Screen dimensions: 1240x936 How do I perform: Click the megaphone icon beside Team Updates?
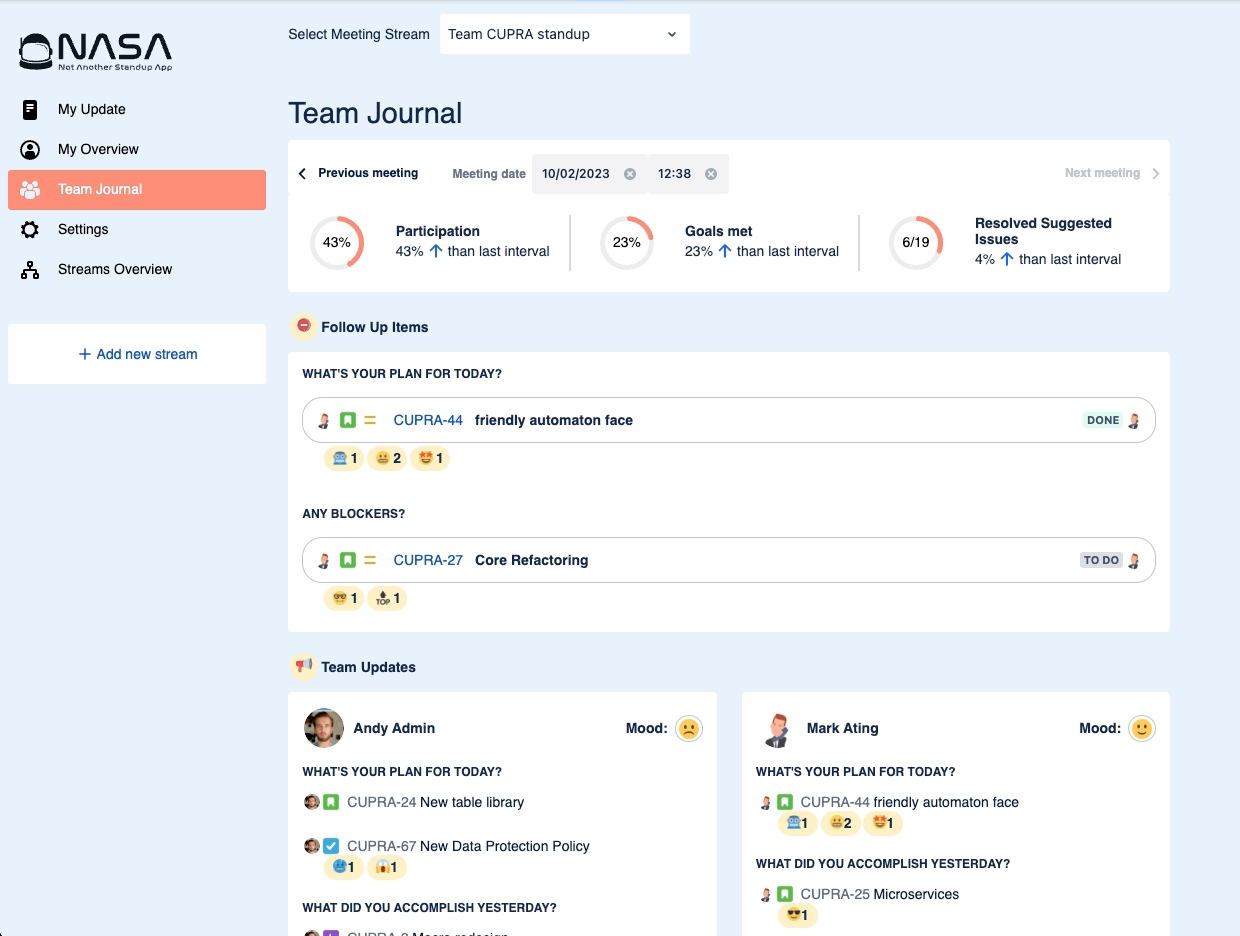click(x=303, y=666)
